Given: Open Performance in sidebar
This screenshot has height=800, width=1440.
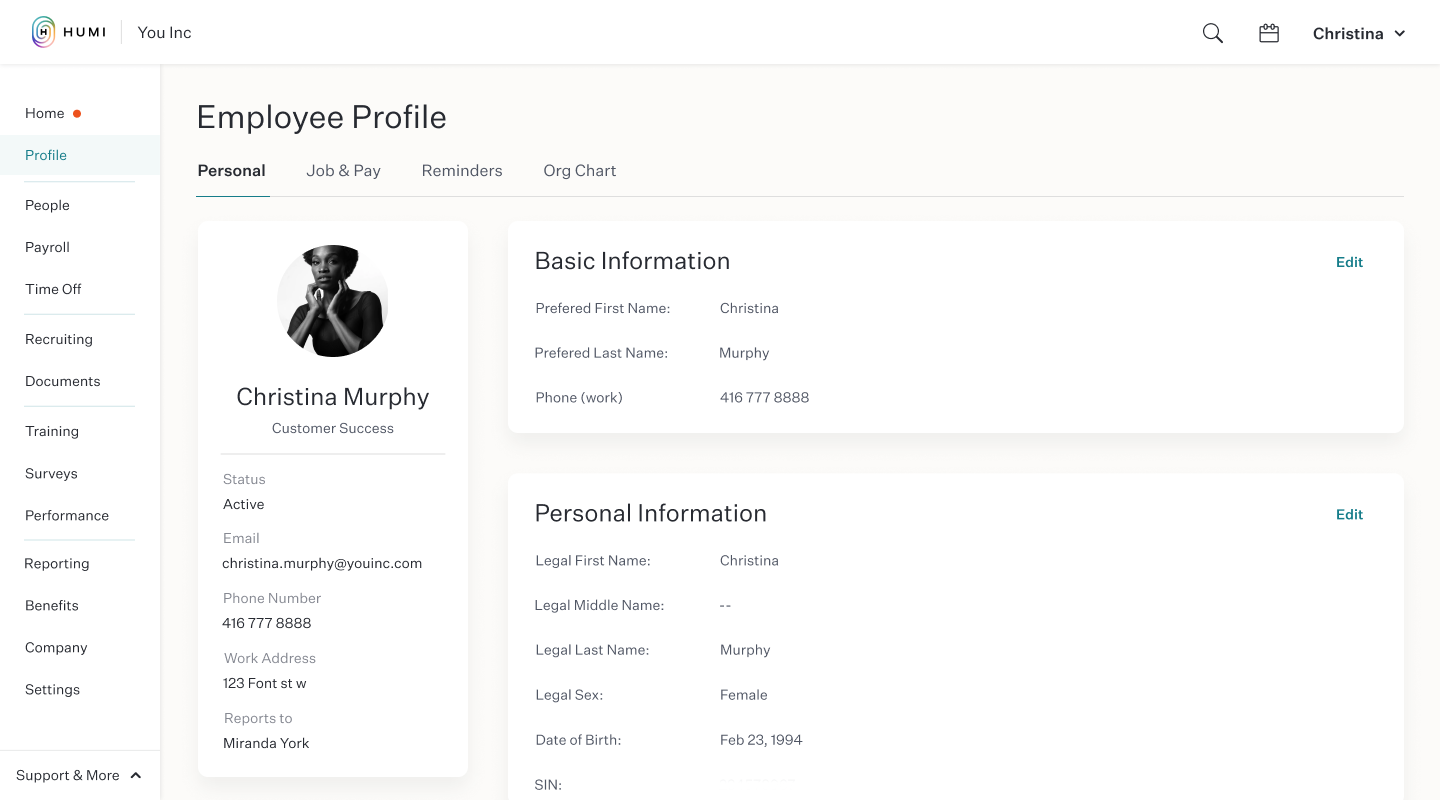Looking at the screenshot, I should 67,515.
